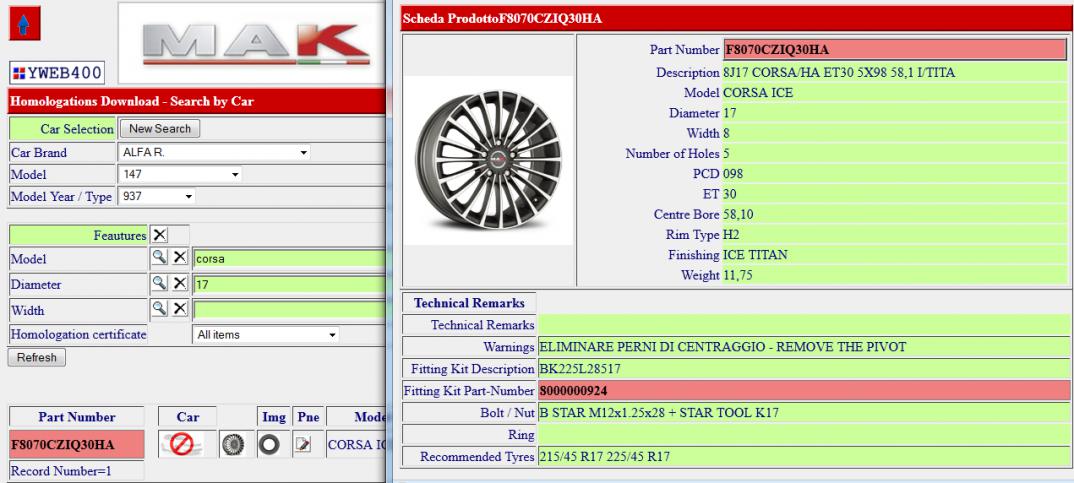Click Fitting Kit Part-Number 8000000924
Image resolution: width=1074 pixels, height=483 pixels.
click(x=573, y=391)
